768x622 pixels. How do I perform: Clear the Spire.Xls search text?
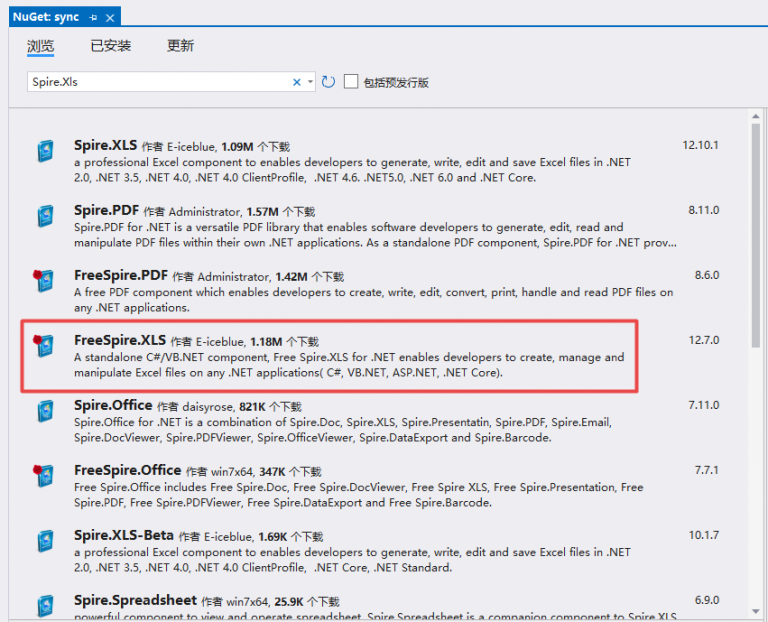[296, 82]
